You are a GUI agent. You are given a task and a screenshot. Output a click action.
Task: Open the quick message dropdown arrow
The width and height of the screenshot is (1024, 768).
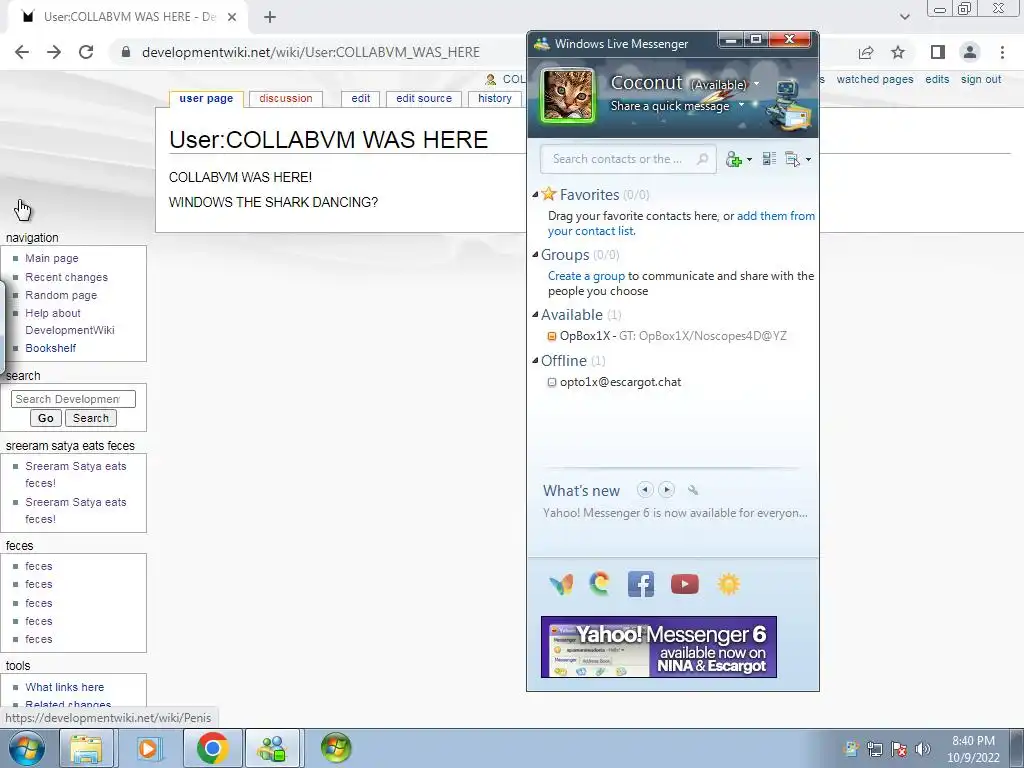(x=741, y=104)
